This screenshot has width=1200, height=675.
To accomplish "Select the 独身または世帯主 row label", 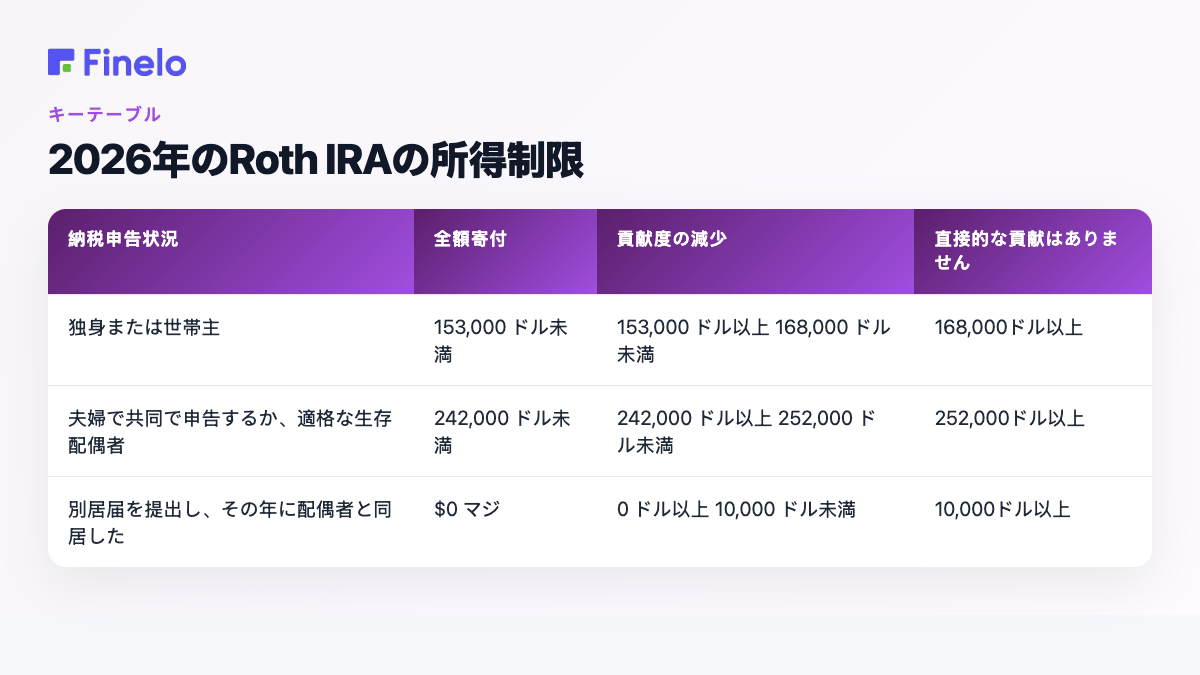I will [144, 327].
